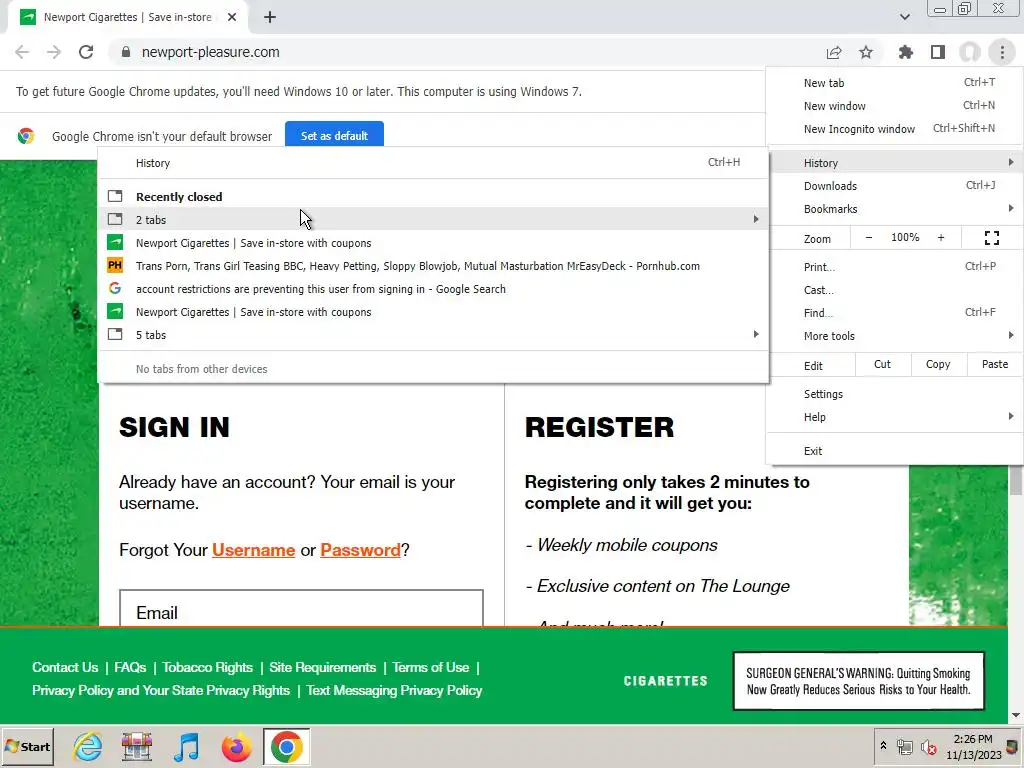Open the Terms of Use footer link
The height and width of the screenshot is (768, 1024).
(x=430, y=667)
